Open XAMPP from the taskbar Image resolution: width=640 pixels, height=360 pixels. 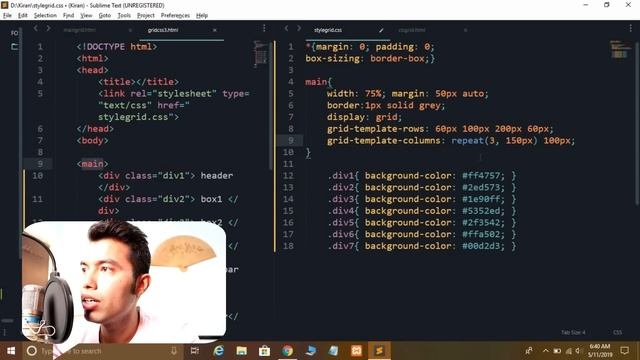coord(356,351)
